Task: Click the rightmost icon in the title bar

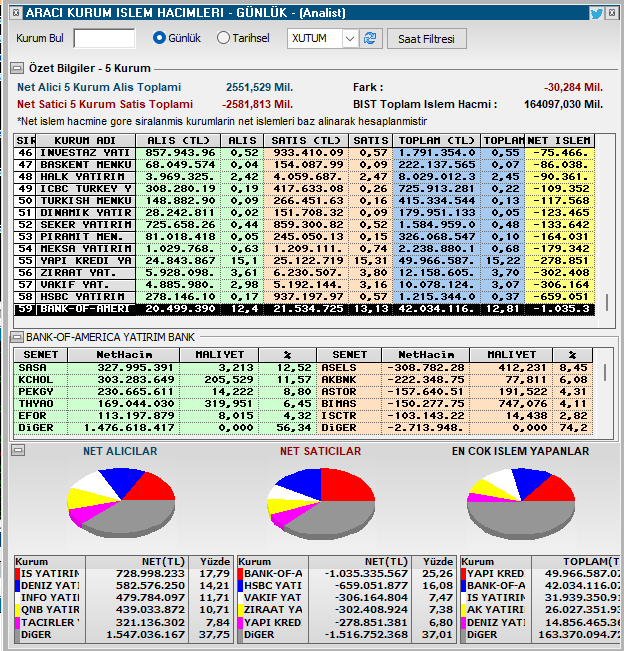Action: coord(613,13)
